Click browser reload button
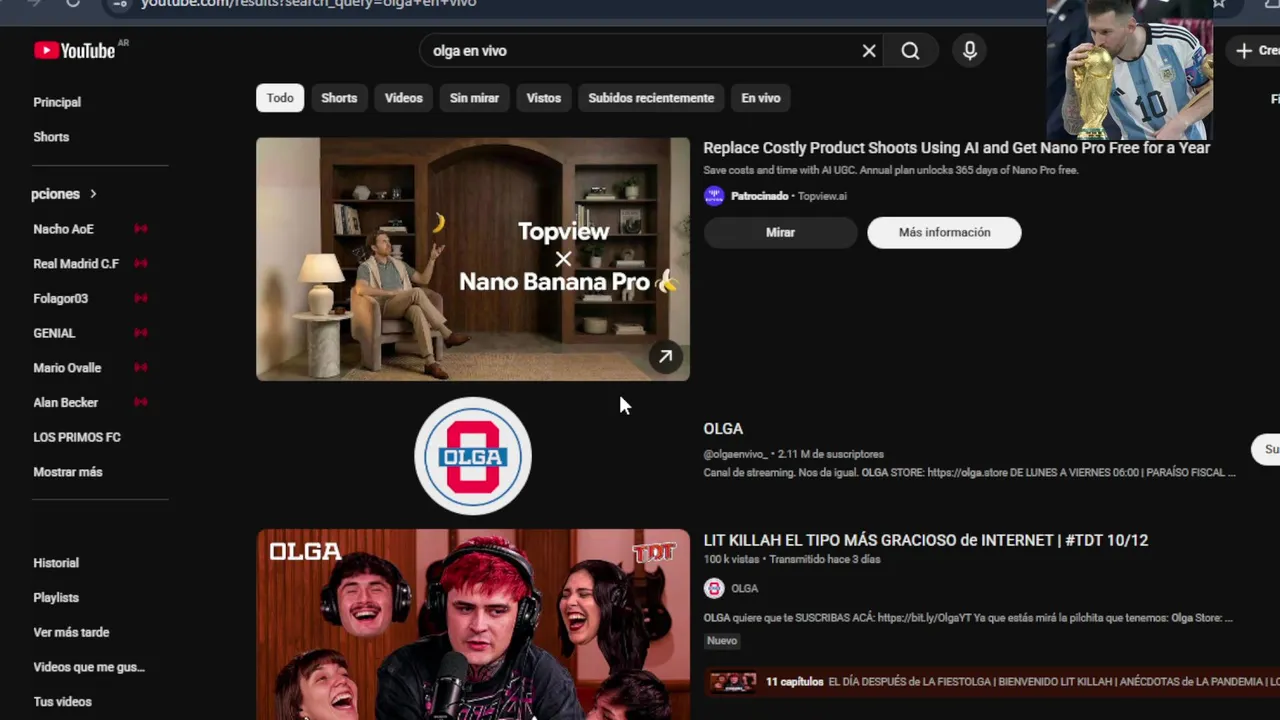Viewport: 1280px width, 720px height. [73, 3]
